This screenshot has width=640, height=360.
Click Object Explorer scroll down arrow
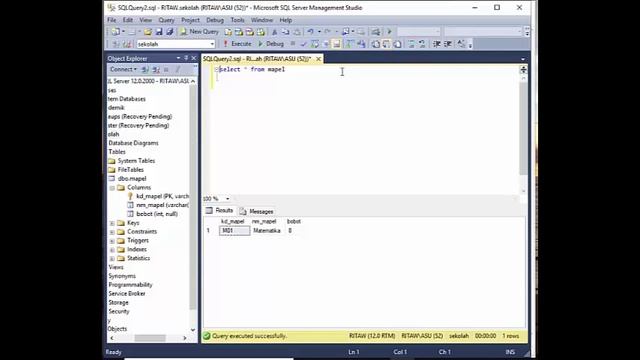pos(193,330)
